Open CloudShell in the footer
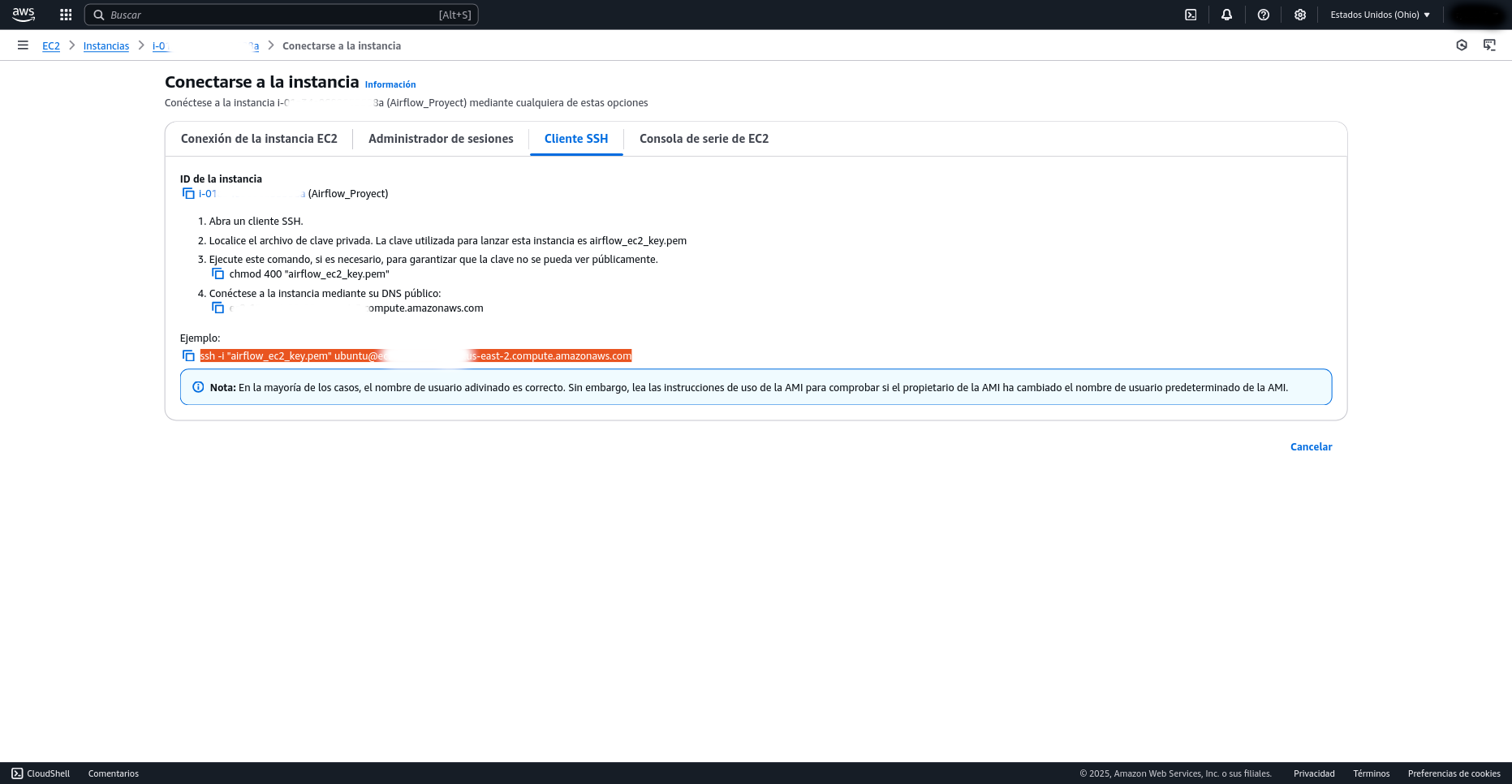This screenshot has width=1512, height=784. pyautogui.click(x=41, y=773)
